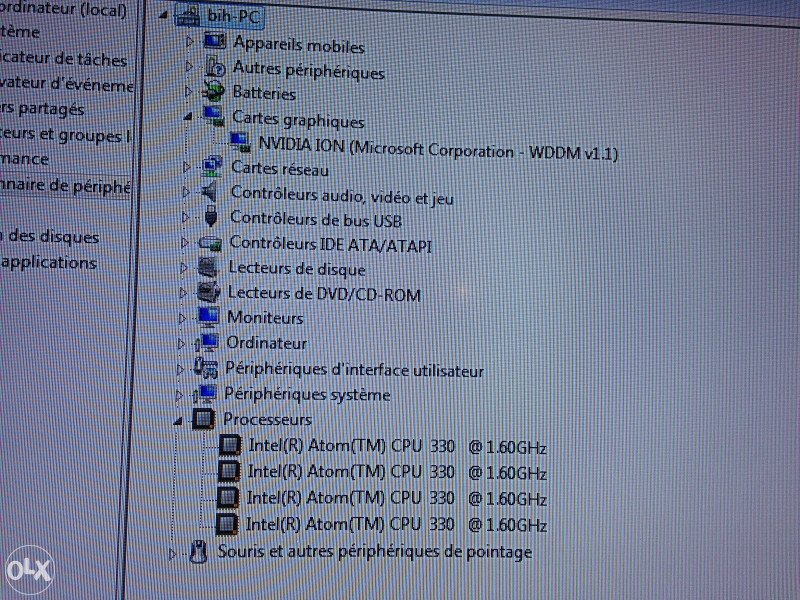Viewport: 800px width, 600px height.
Task: Click the Lecteurs de disque drive icon
Action: click(x=208, y=267)
